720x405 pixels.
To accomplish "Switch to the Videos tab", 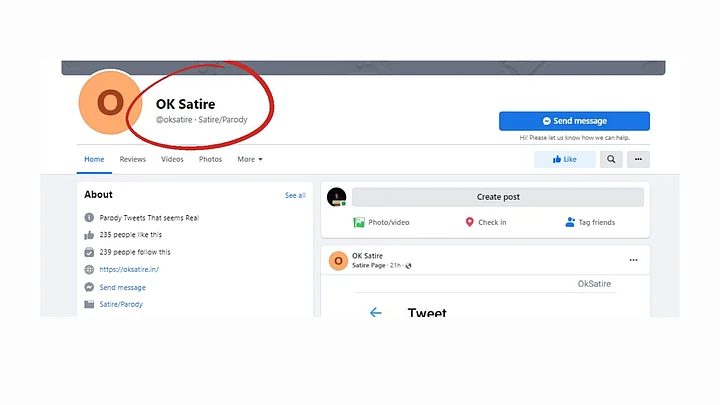I will pos(172,159).
